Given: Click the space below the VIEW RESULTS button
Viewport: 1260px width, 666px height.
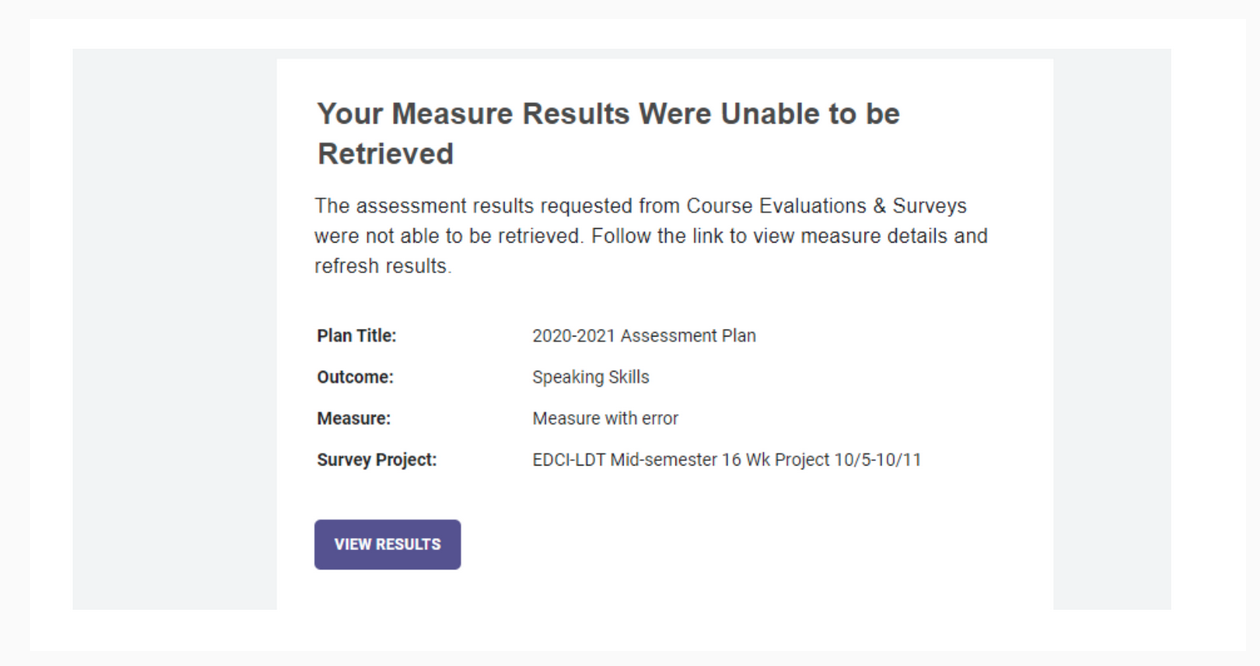Looking at the screenshot, I should pos(600,590).
